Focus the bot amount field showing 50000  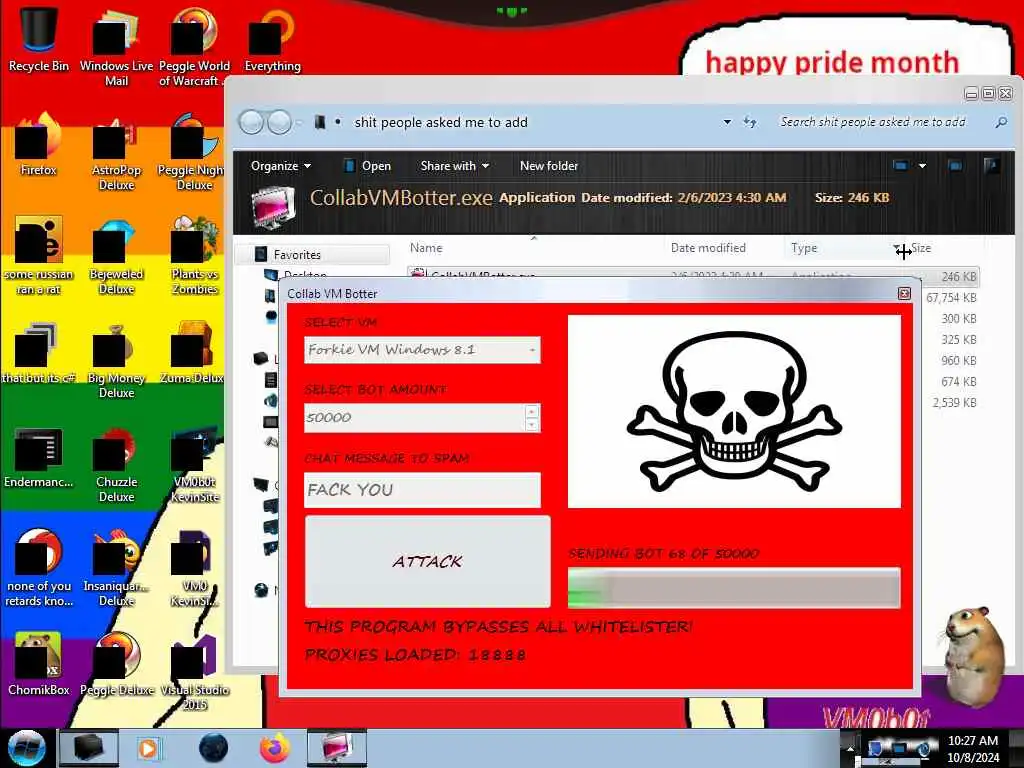415,418
